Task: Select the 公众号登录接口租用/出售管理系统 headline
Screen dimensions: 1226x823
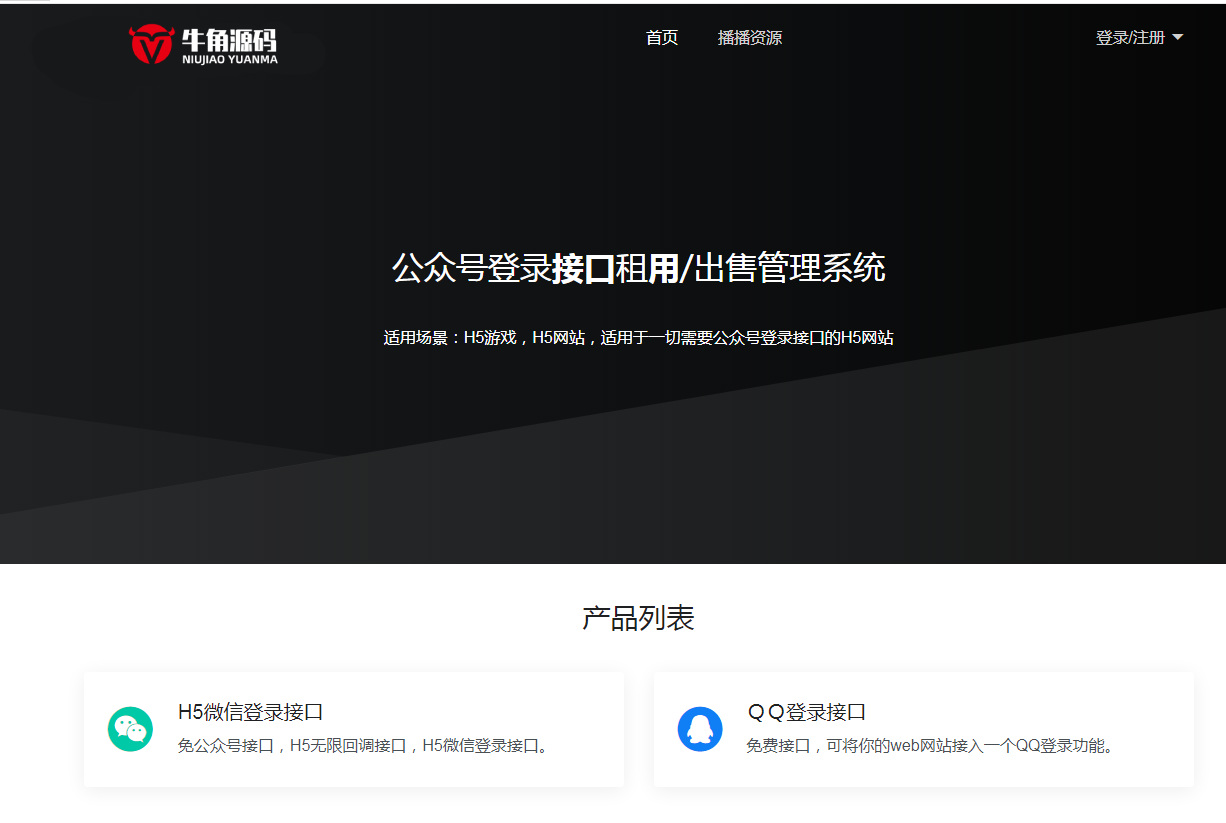Action: [638, 269]
